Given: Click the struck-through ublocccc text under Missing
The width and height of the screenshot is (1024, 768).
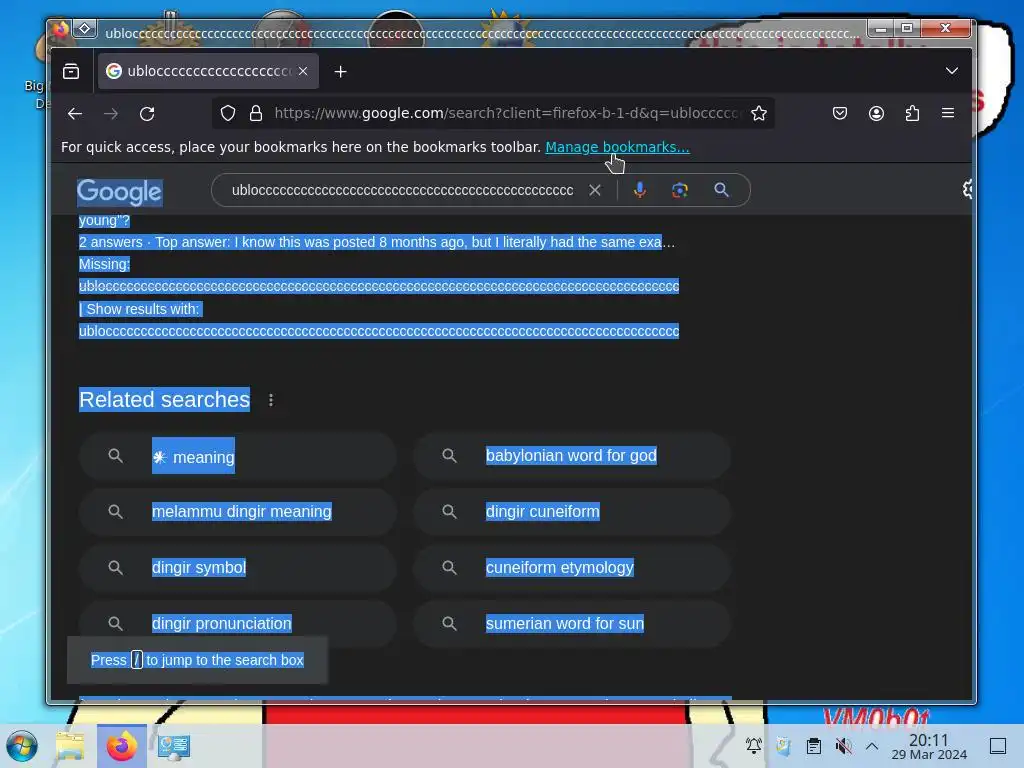Looking at the screenshot, I should point(379,286).
